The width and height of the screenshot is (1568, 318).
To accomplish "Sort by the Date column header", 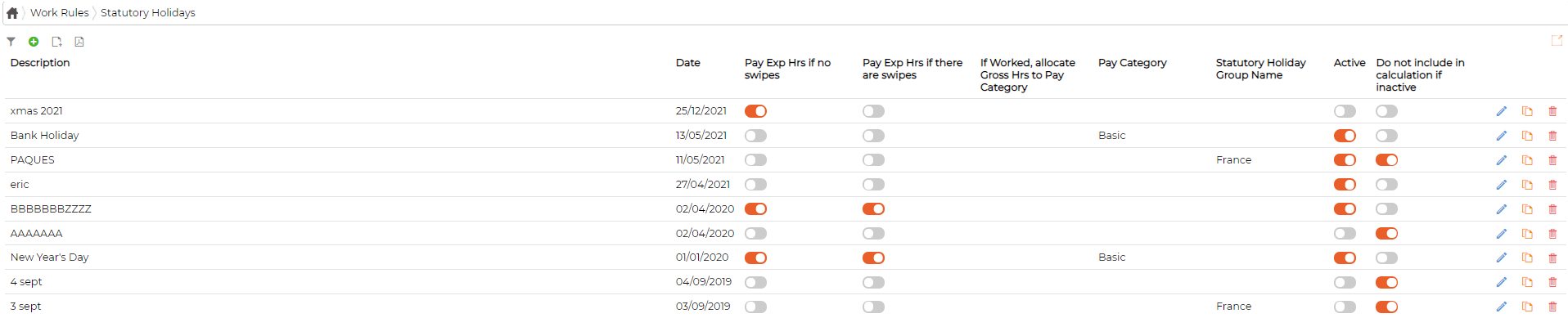I will click(x=688, y=63).
